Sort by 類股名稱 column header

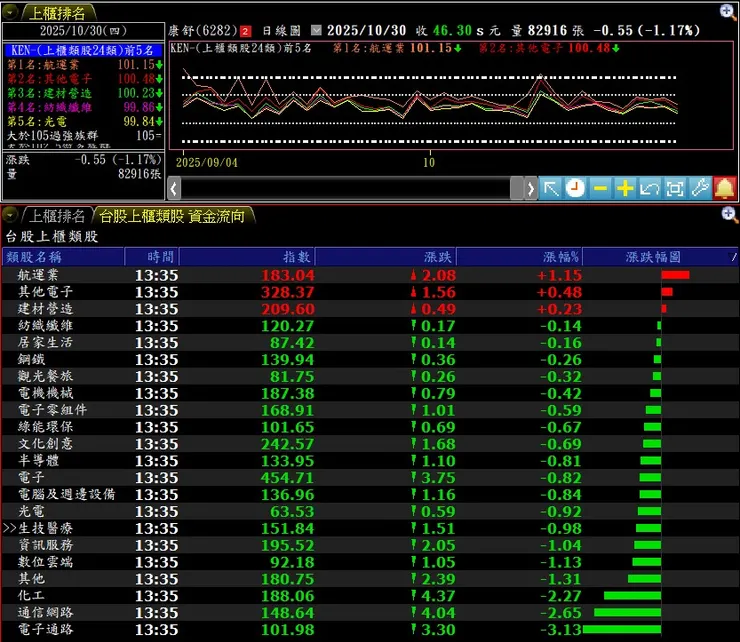(x=63, y=257)
